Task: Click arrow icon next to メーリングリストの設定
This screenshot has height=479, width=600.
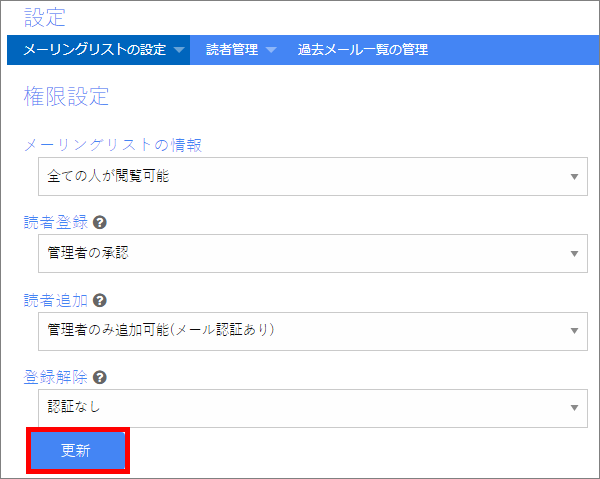Action: click(179, 50)
